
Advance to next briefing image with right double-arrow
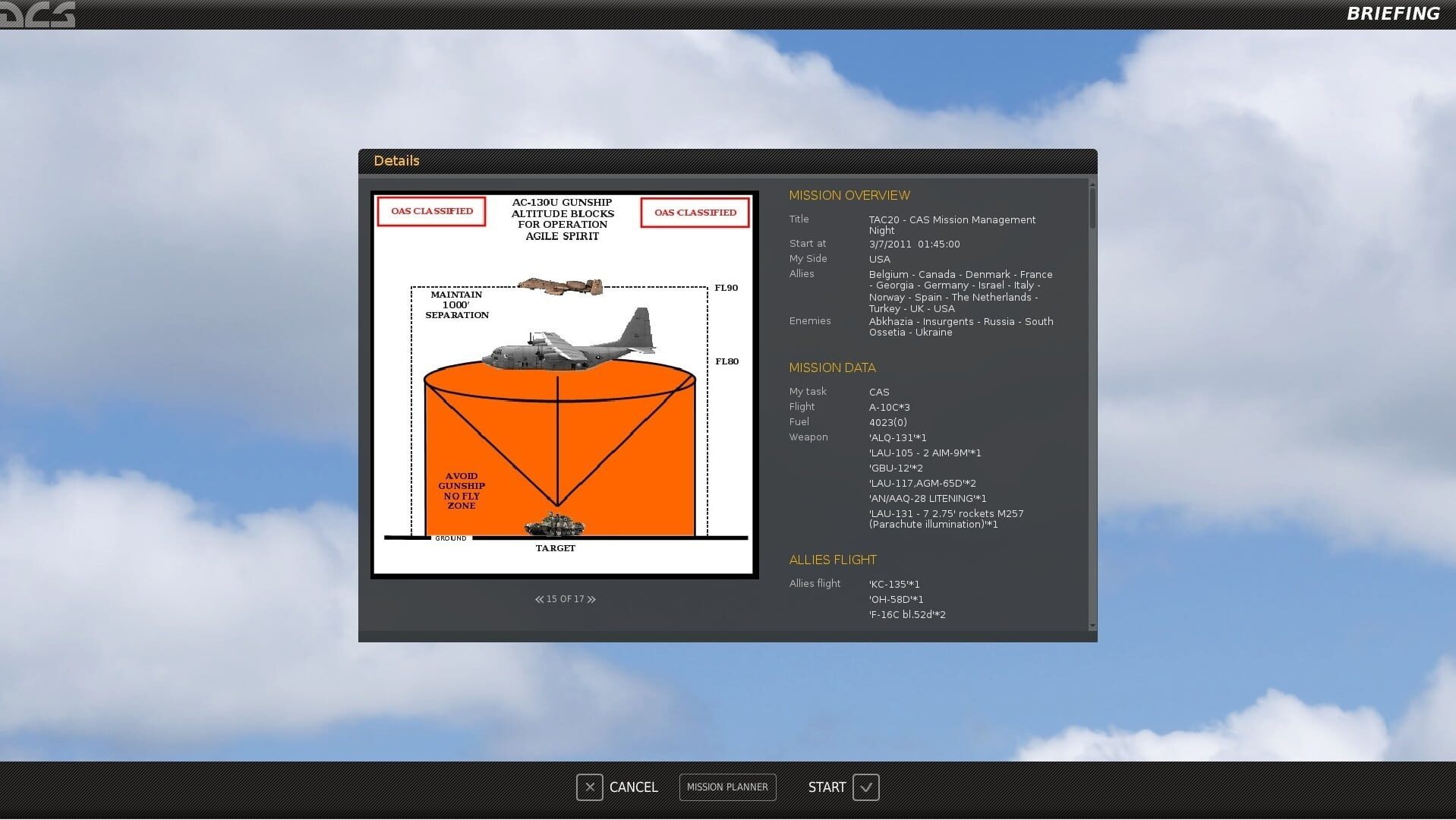pyautogui.click(x=591, y=599)
